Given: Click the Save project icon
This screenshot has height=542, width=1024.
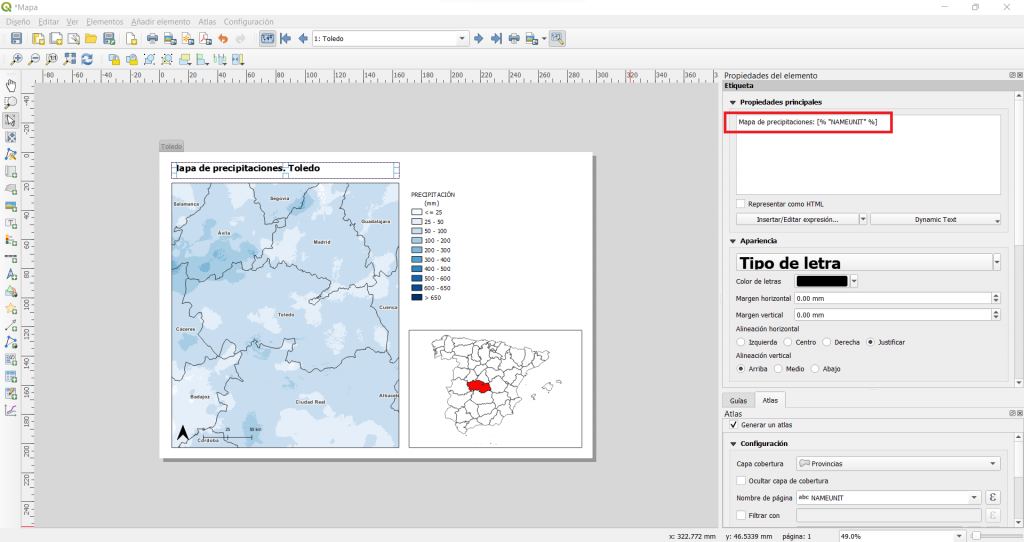Looking at the screenshot, I should pyautogui.click(x=17, y=39).
